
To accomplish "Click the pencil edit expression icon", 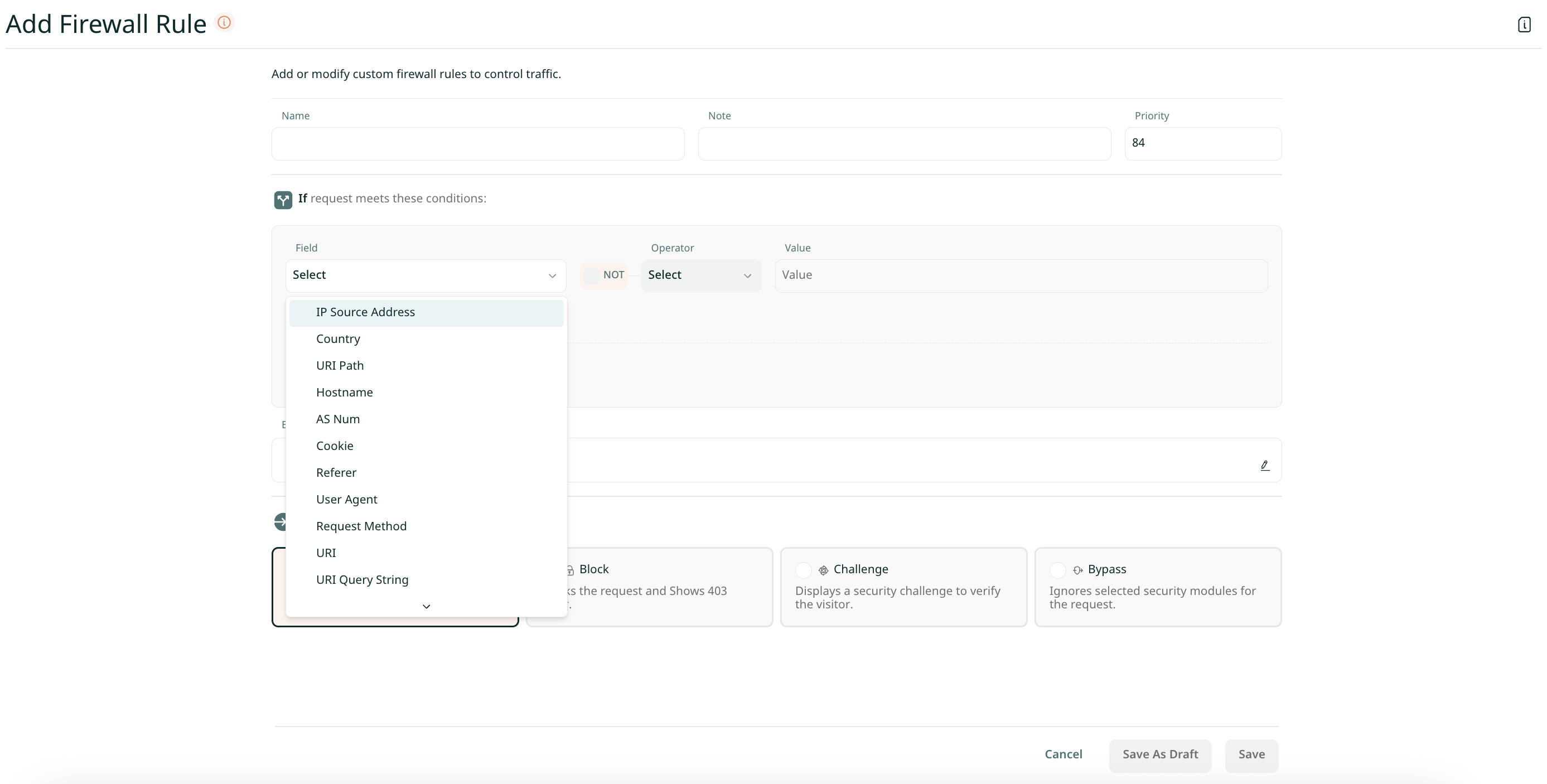I will pos(1264,465).
